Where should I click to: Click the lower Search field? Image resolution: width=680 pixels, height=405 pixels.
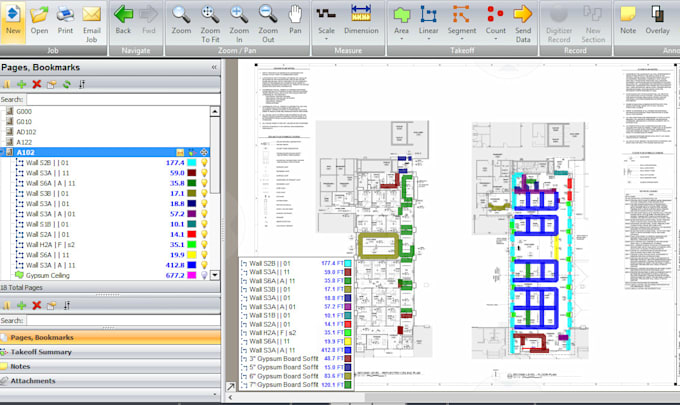[x=123, y=320]
